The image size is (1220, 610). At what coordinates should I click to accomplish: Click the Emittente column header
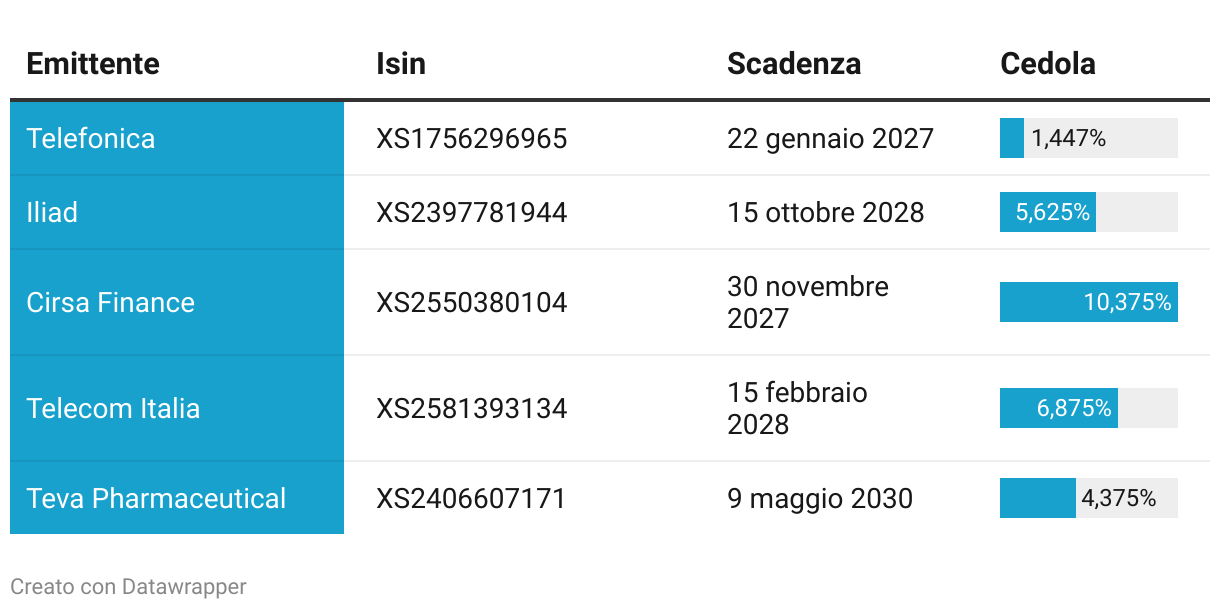tap(93, 64)
